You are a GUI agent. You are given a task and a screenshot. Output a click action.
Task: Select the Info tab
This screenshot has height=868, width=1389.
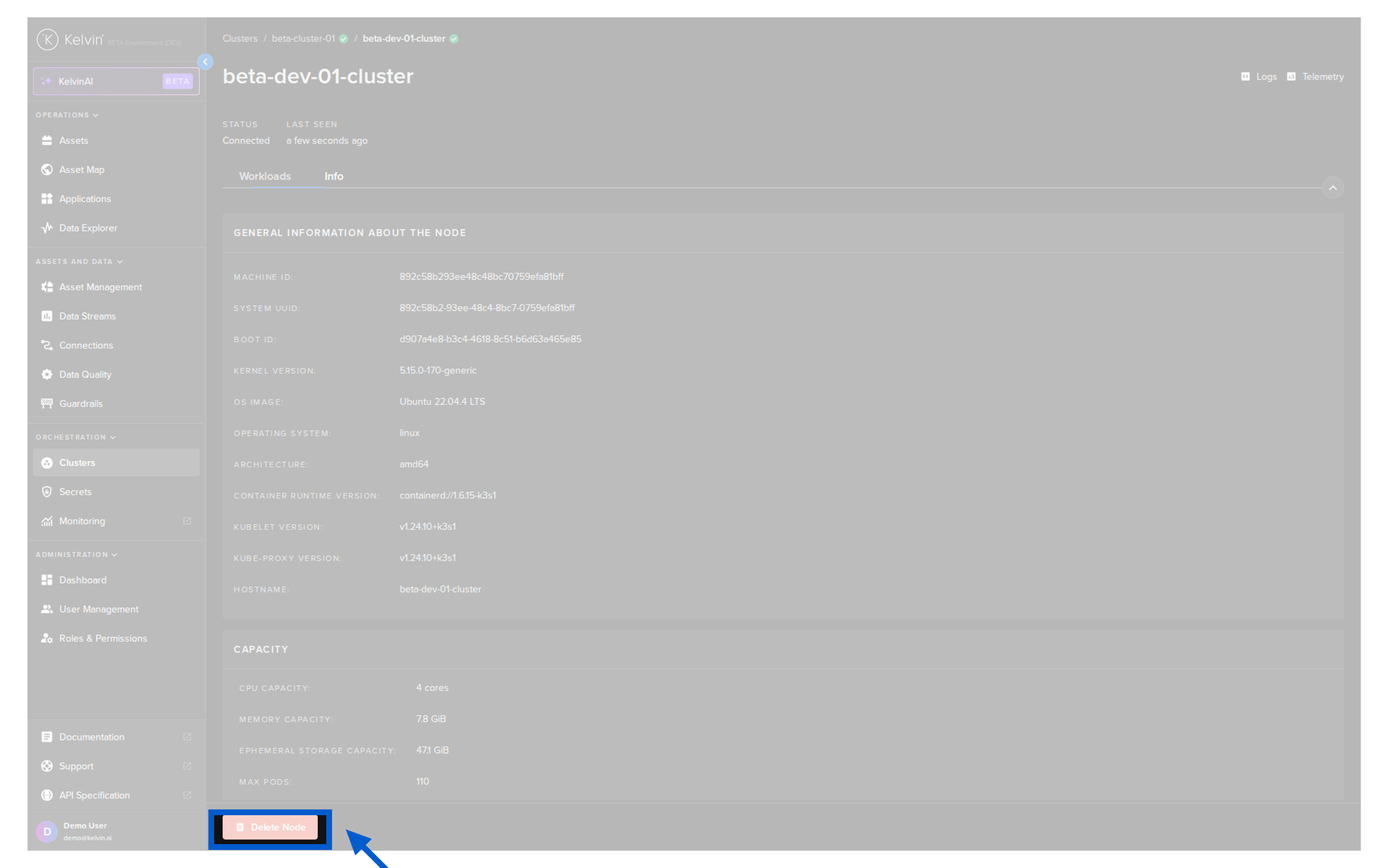click(334, 176)
